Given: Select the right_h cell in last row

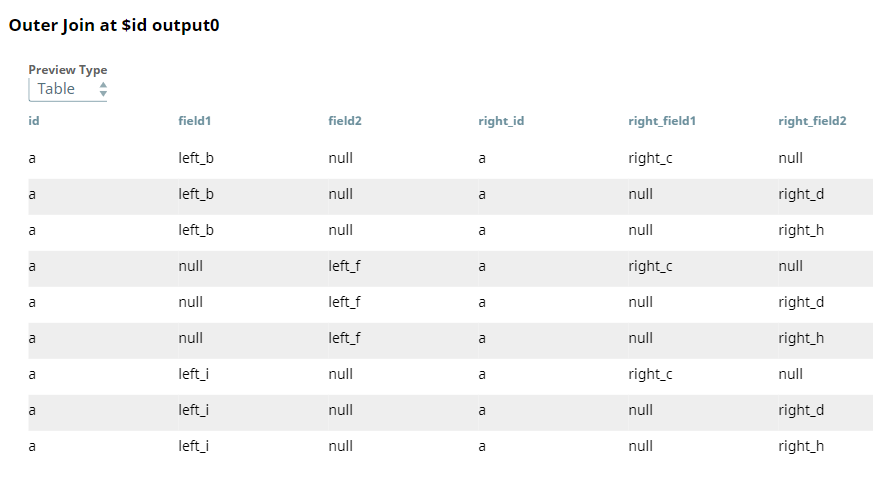Looking at the screenshot, I should (x=801, y=446).
